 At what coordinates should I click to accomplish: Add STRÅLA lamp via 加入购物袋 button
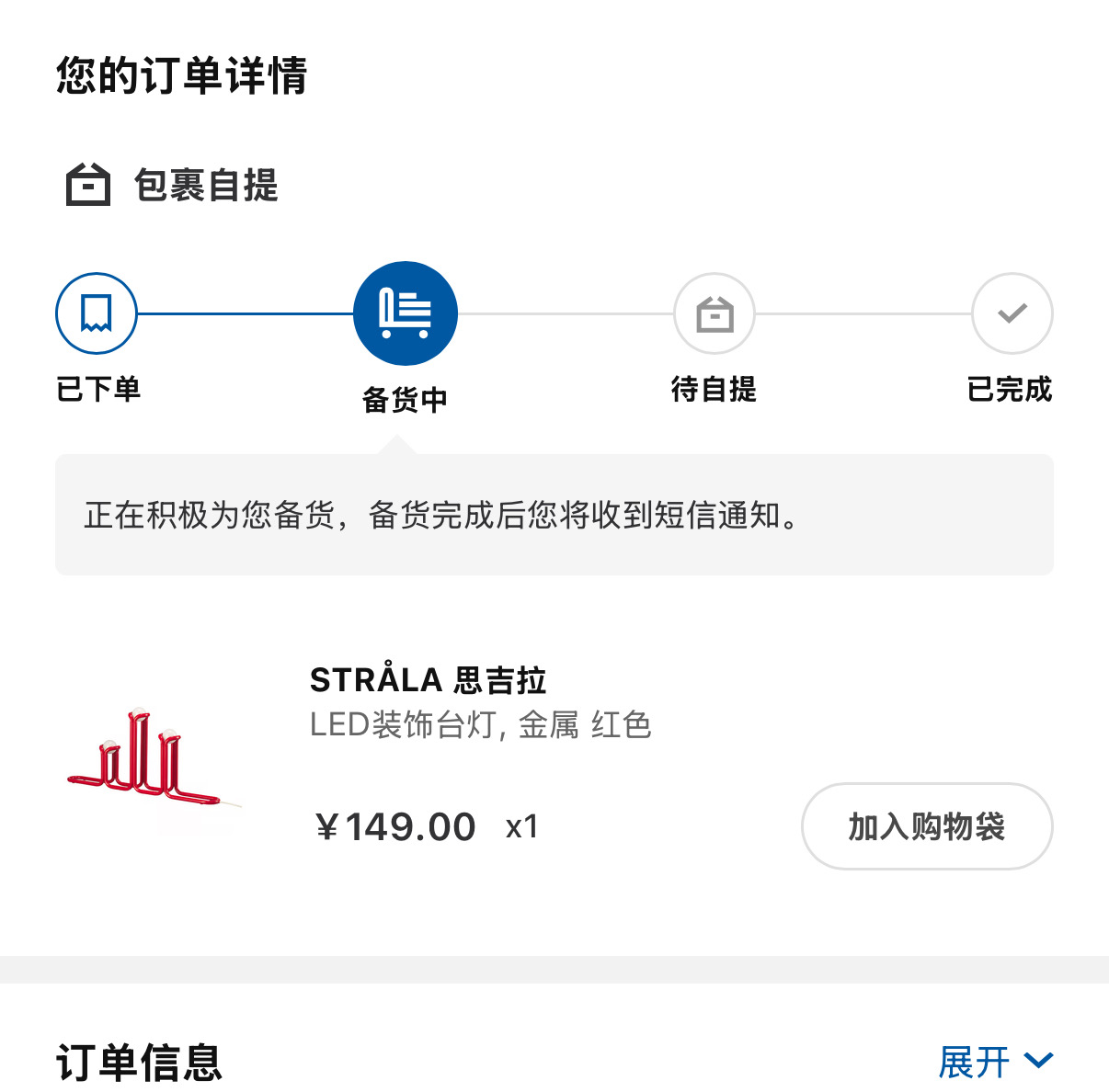pyautogui.click(x=927, y=826)
